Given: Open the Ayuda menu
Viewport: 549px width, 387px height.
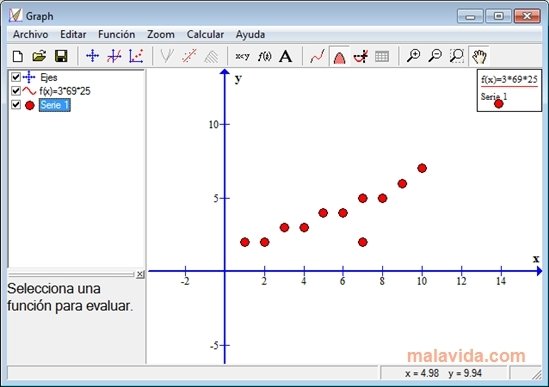Looking at the screenshot, I should pyautogui.click(x=250, y=34).
